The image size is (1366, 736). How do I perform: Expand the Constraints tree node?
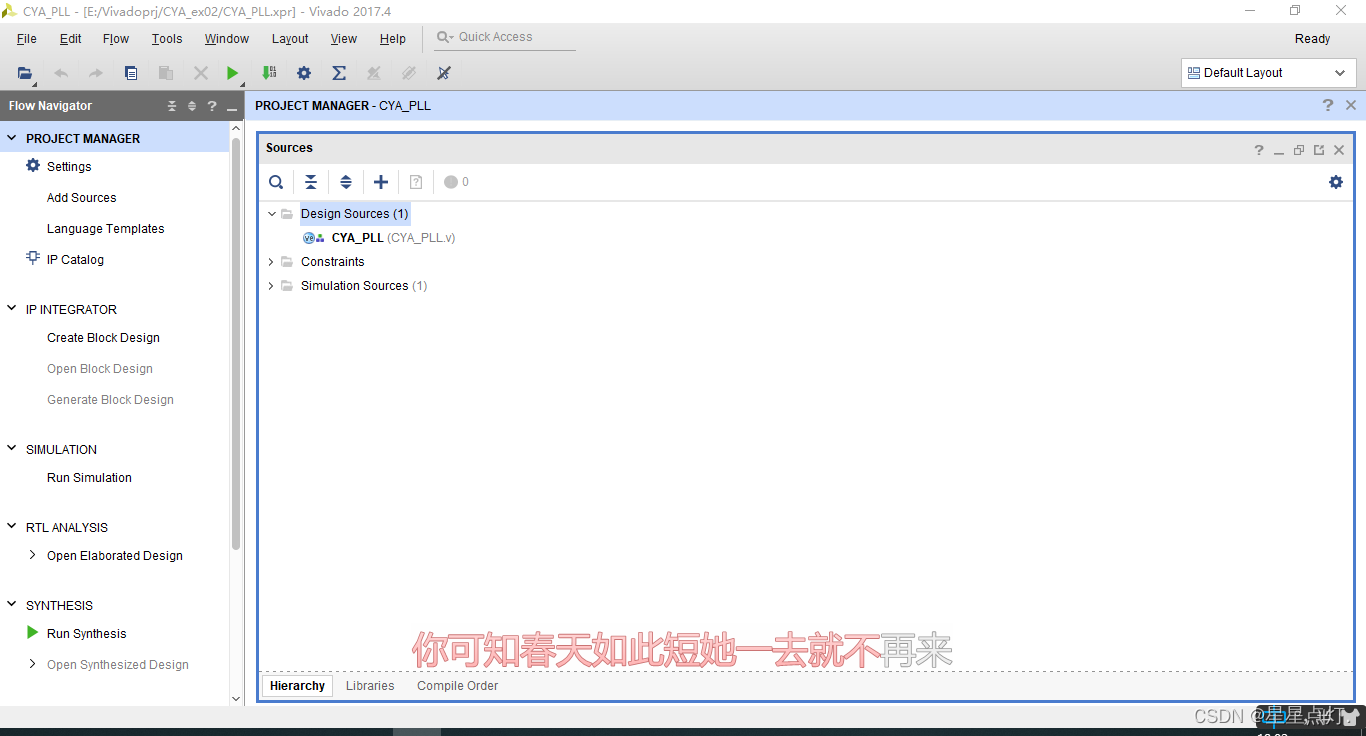[x=270, y=261]
